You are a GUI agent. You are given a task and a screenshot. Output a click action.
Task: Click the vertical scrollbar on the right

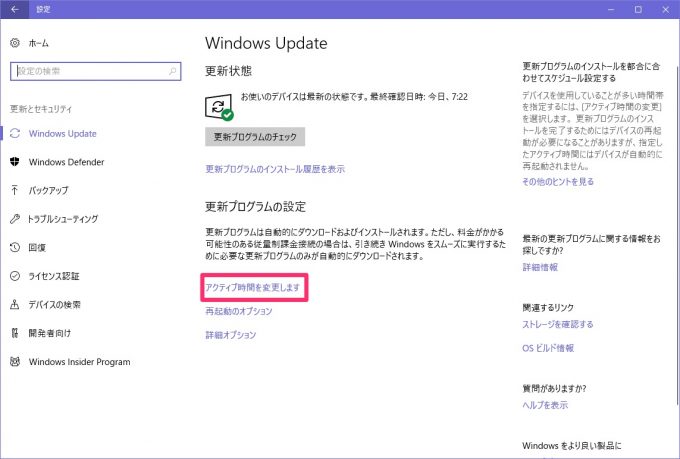click(x=677, y=234)
